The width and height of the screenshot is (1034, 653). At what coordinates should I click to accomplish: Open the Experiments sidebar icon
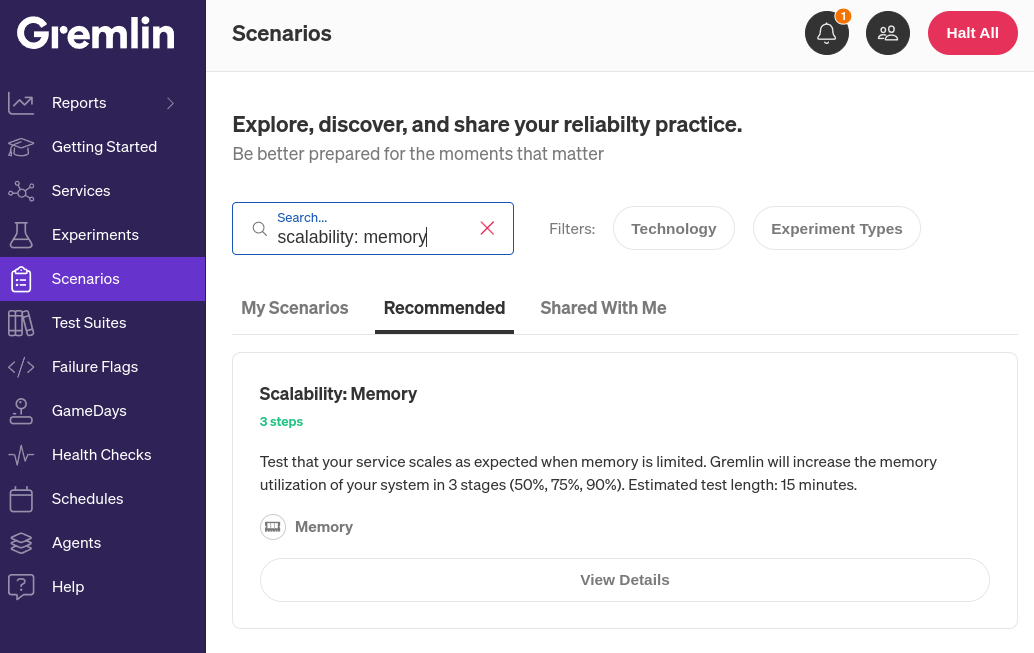coord(21,234)
